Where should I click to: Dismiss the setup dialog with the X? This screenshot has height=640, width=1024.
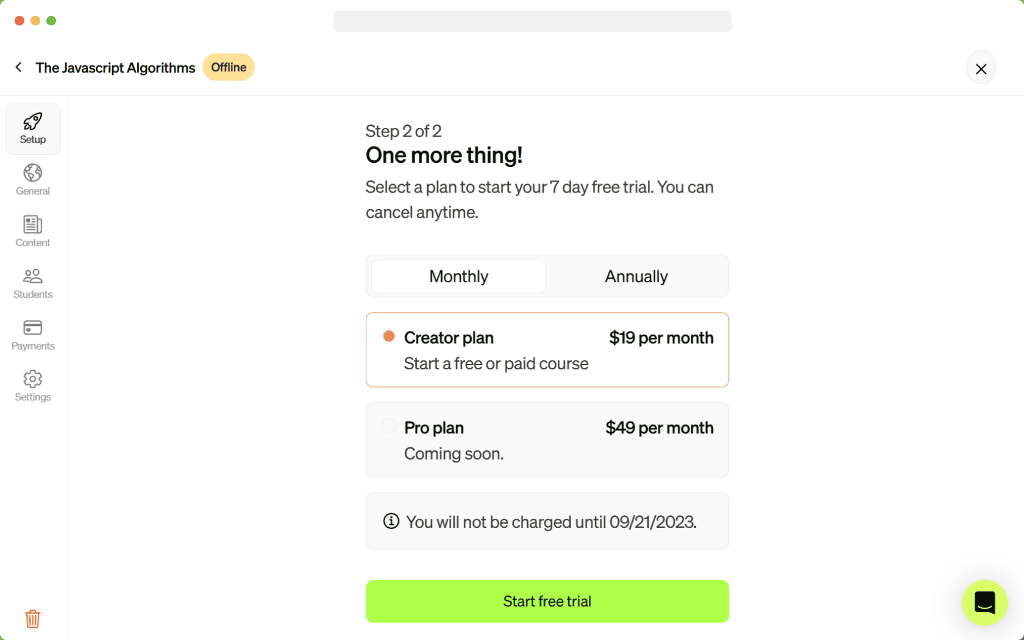[981, 68]
